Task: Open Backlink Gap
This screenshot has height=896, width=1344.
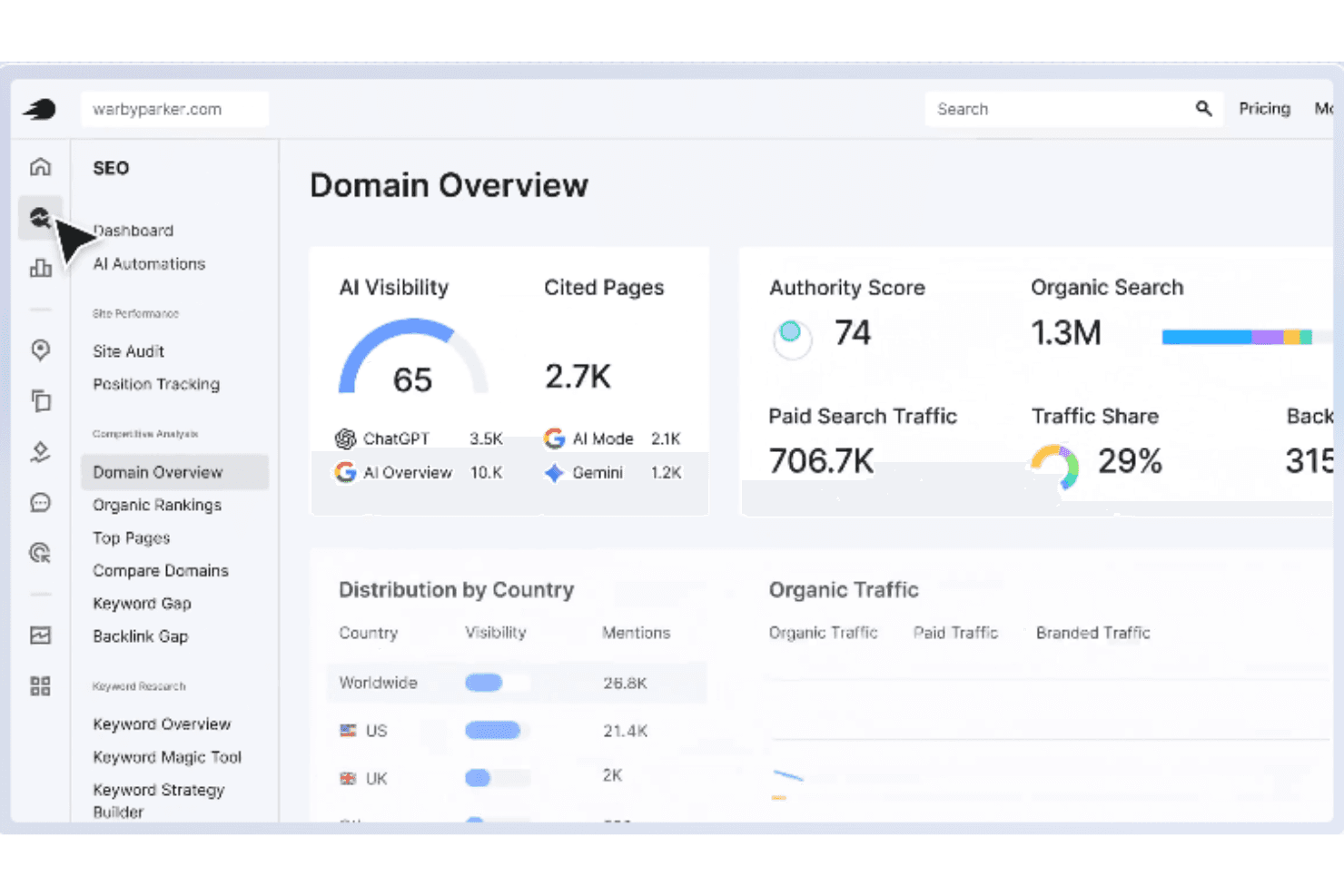Action: tap(140, 636)
